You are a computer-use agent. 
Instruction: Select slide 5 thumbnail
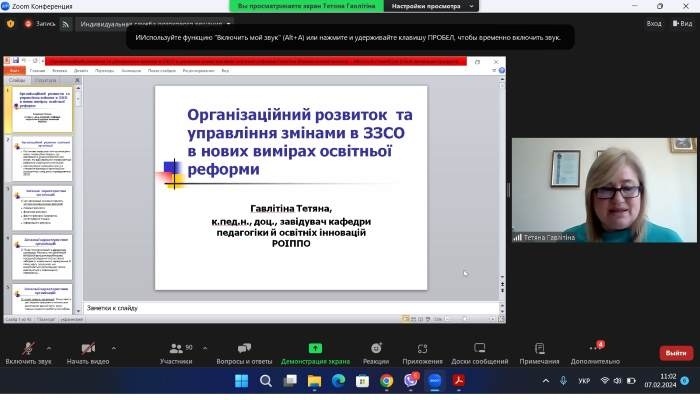coord(42,299)
